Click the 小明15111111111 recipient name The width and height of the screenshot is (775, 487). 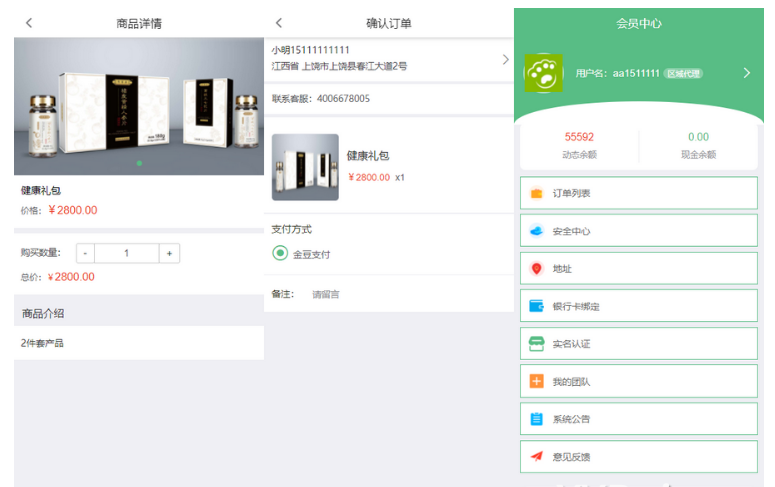coord(310,50)
